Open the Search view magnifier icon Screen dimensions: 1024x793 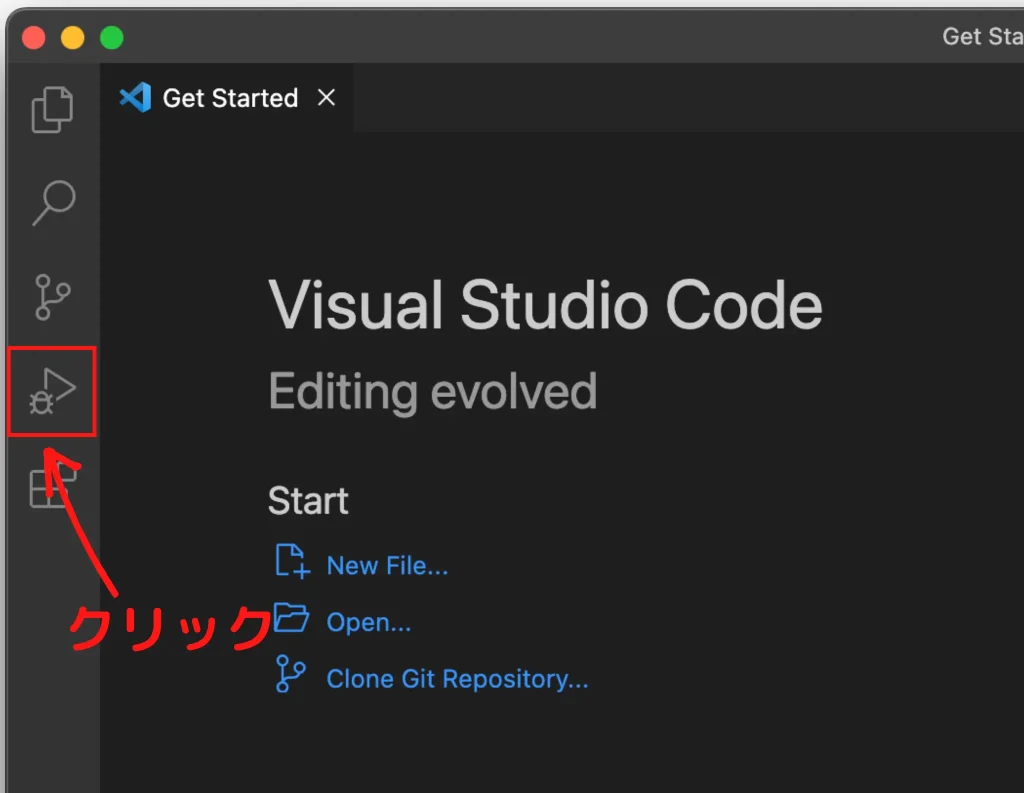[52, 203]
